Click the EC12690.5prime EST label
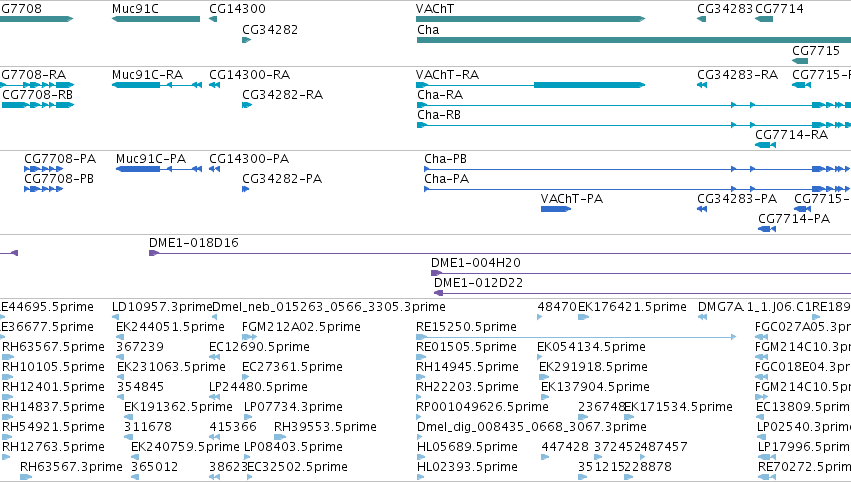Viewport: 851px width, 482px height. [x=259, y=346]
